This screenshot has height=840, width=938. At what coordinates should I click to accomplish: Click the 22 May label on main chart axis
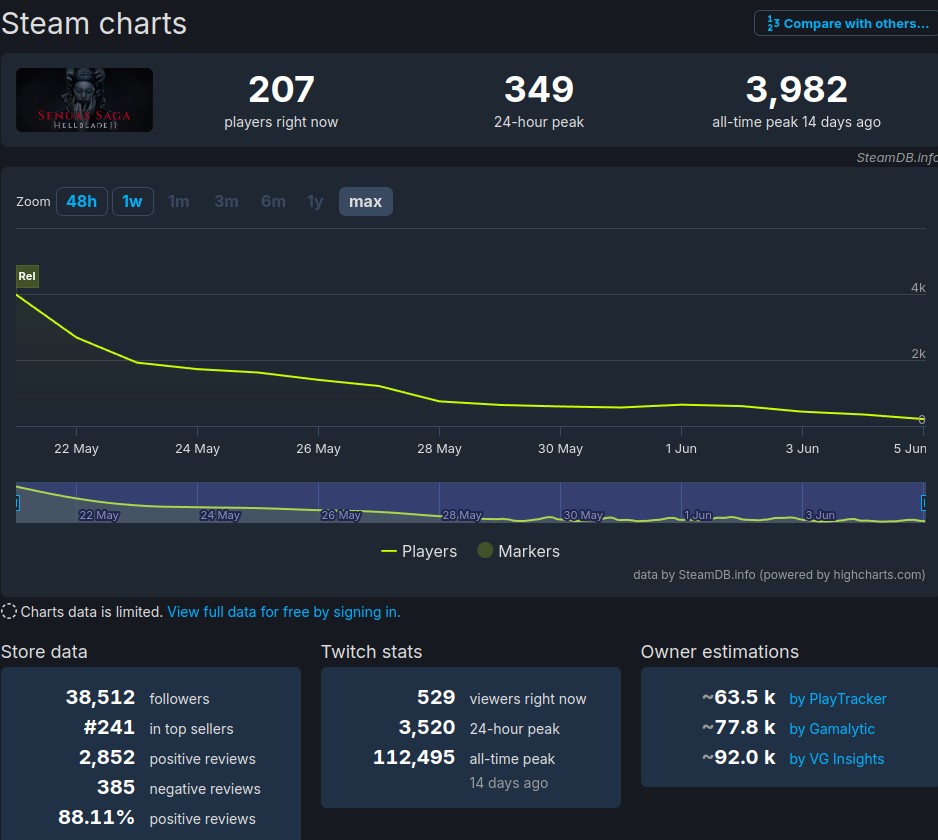coord(77,449)
